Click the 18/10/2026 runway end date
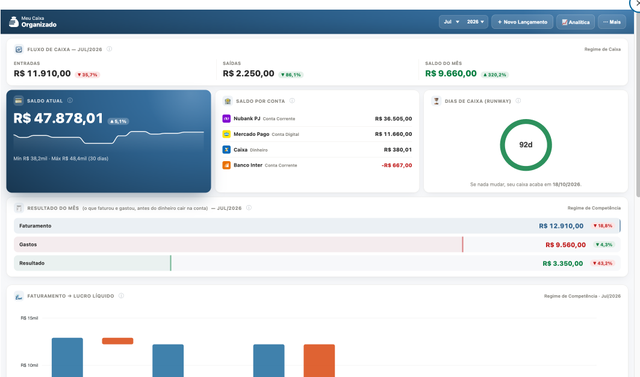This screenshot has height=377, width=640. coord(567,184)
